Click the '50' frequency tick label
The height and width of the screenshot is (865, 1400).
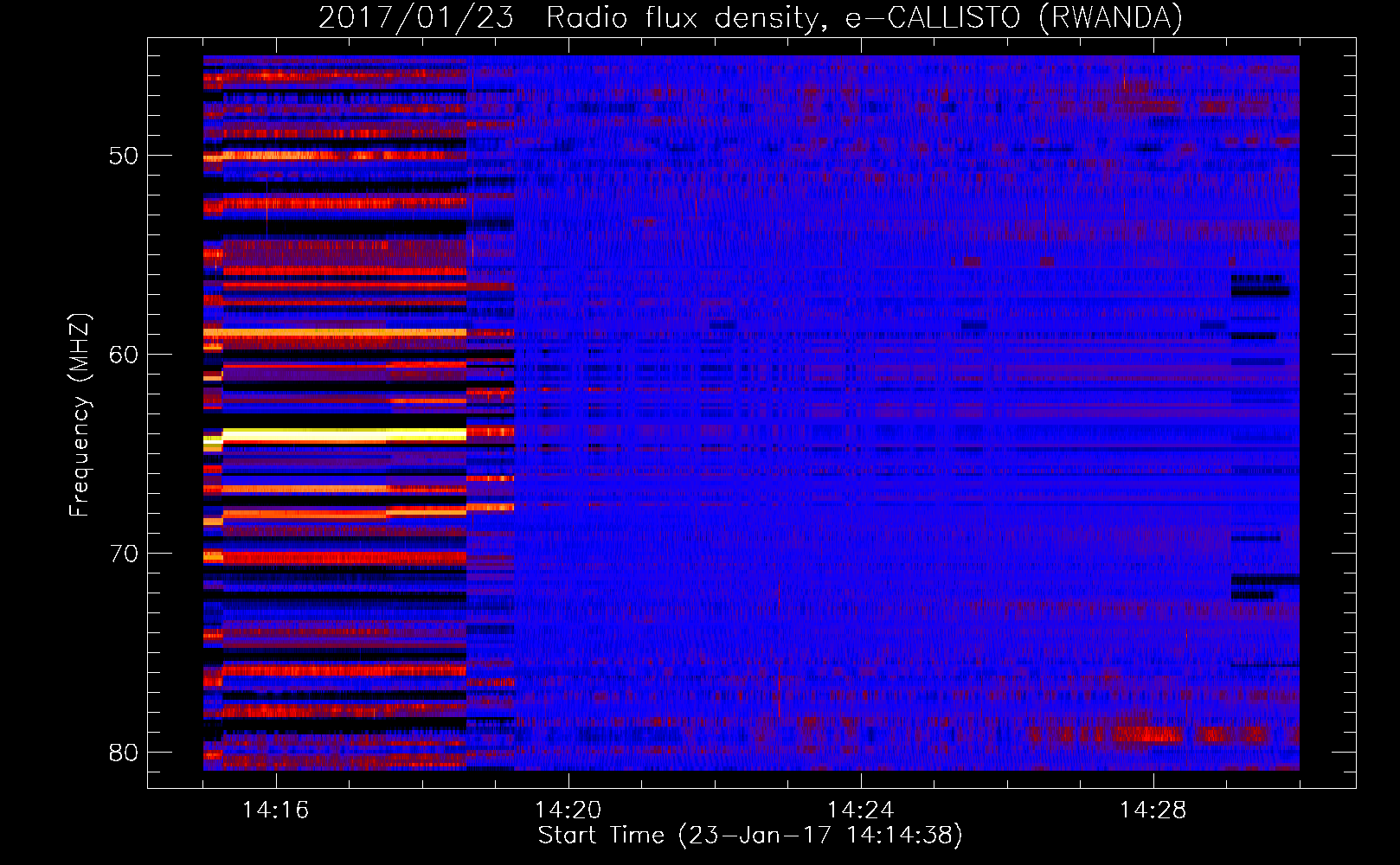pos(124,157)
